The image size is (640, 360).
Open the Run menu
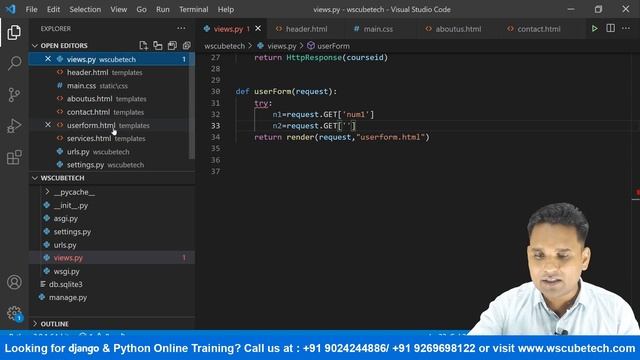pyautogui.click(x=162, y=9)
